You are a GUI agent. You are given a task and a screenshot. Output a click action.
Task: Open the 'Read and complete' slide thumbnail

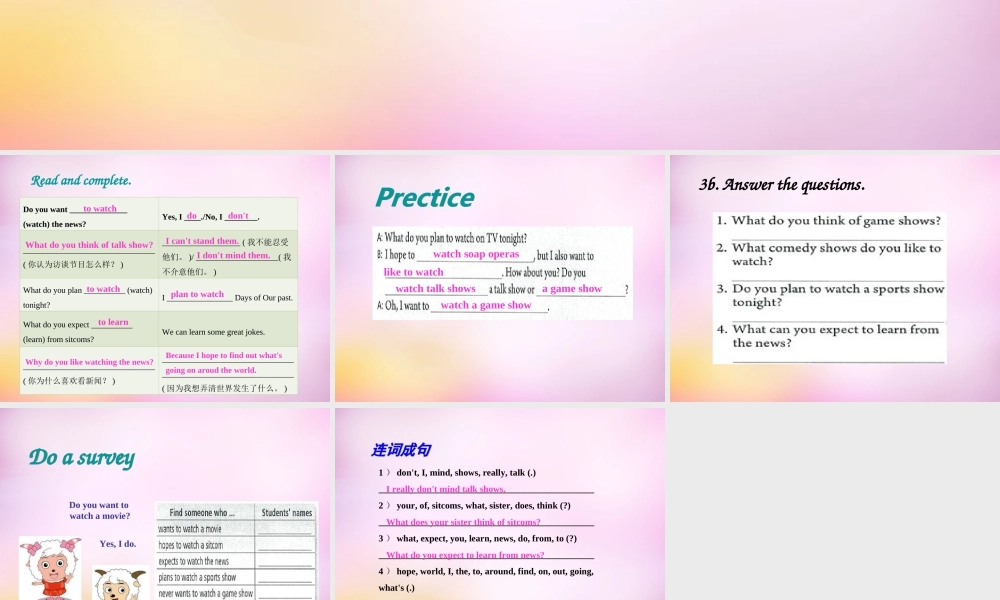click(x=165, y=278)
